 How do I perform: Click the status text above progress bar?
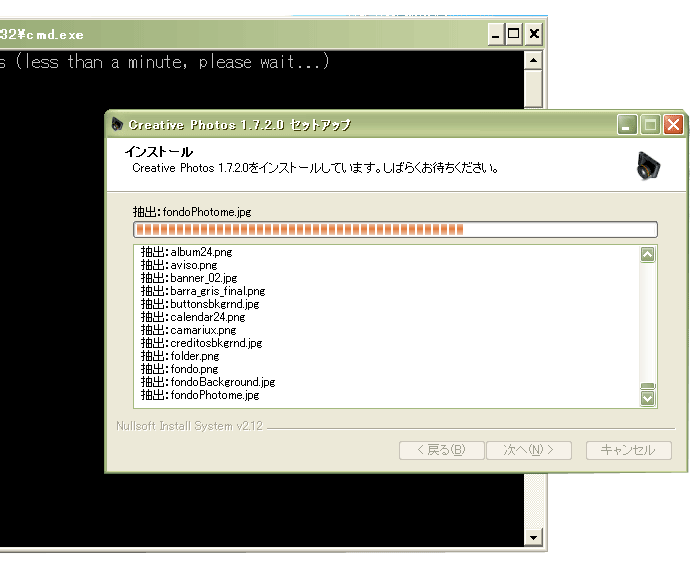click(192, 212)
